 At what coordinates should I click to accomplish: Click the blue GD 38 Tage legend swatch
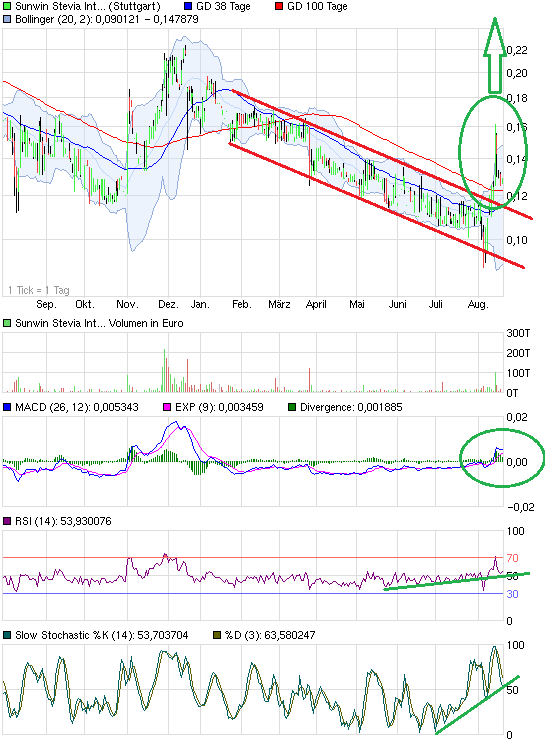pos(188,6)
